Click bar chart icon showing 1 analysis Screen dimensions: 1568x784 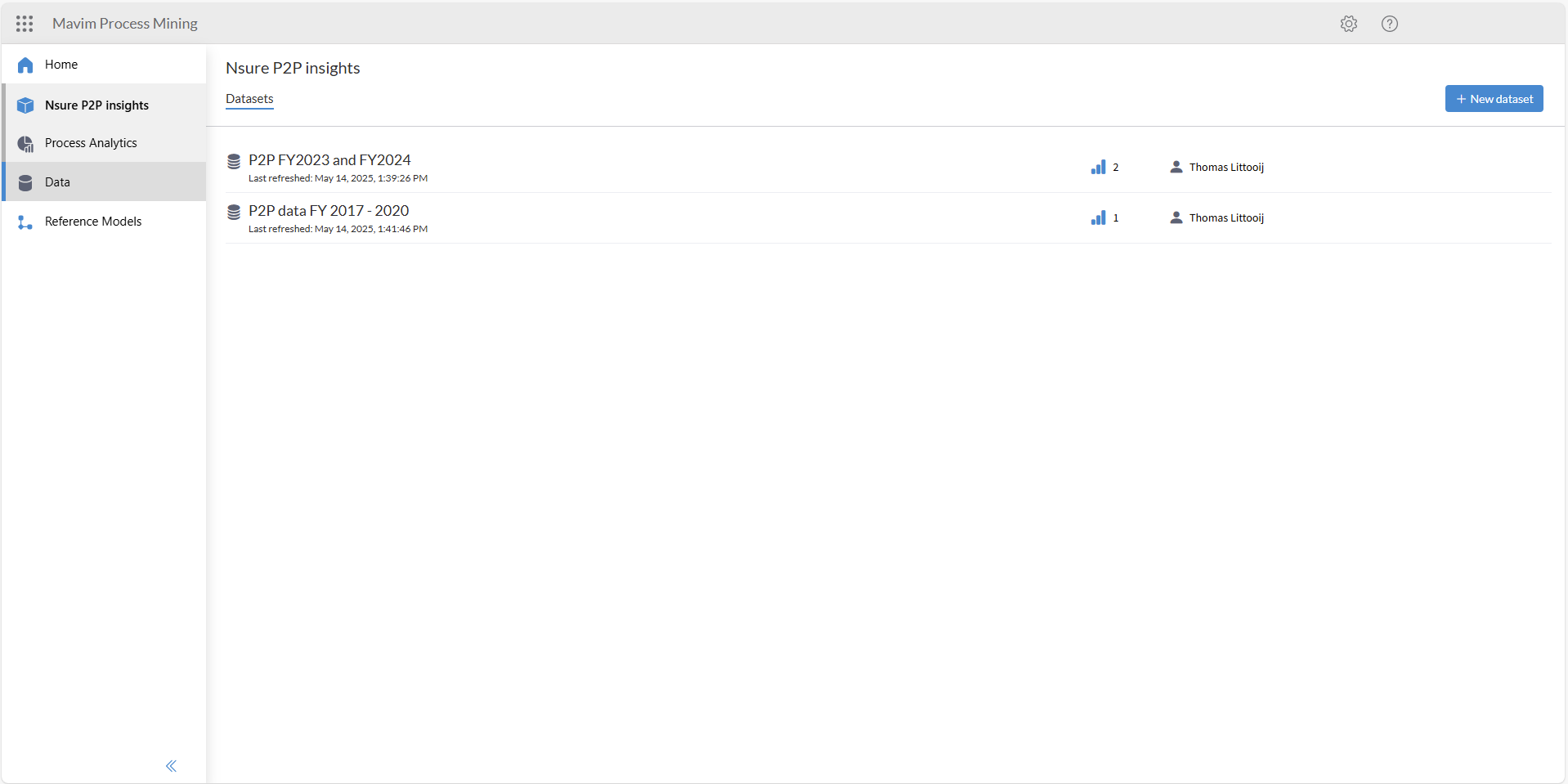click(x=1098, y=217)
